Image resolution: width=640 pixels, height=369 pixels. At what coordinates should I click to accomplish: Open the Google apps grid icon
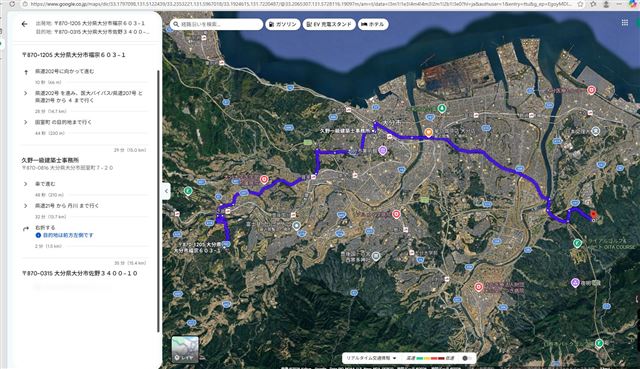[x=624, y=23]
